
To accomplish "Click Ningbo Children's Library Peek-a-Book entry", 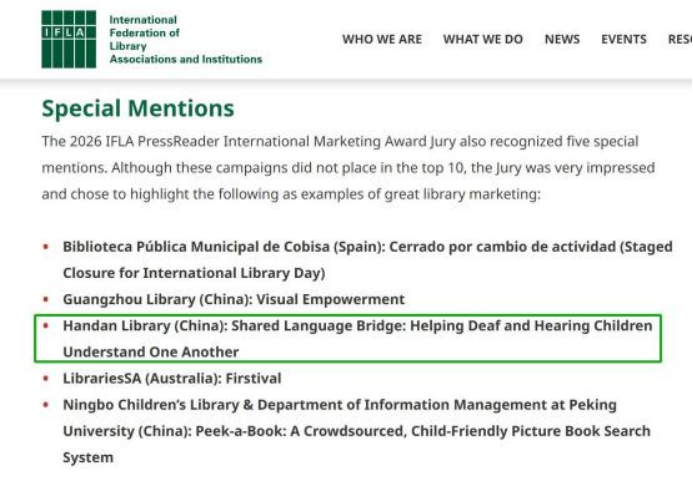I will point(357,431).
